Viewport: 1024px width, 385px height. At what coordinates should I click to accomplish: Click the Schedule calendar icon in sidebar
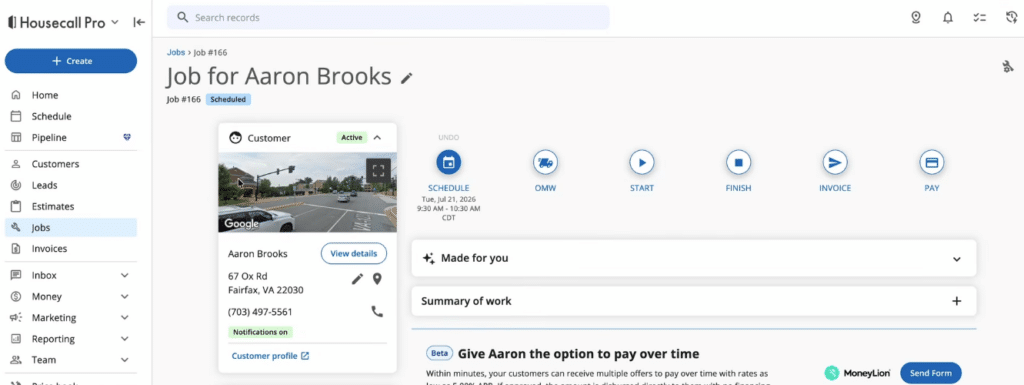pyautogui.click(x=16, y=116)
